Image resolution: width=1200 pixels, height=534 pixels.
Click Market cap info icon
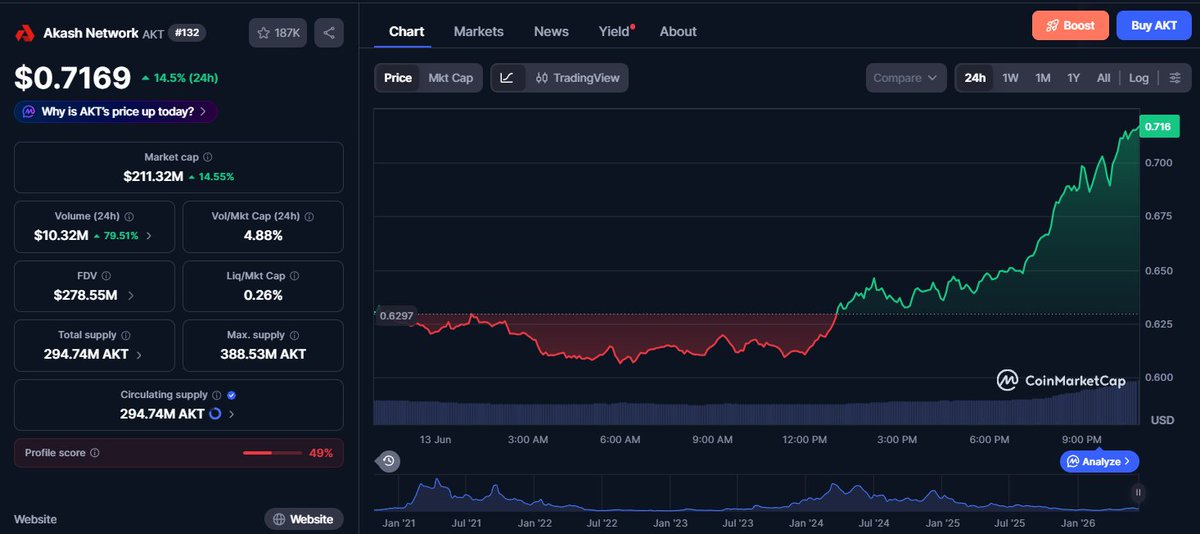[208, 158]
